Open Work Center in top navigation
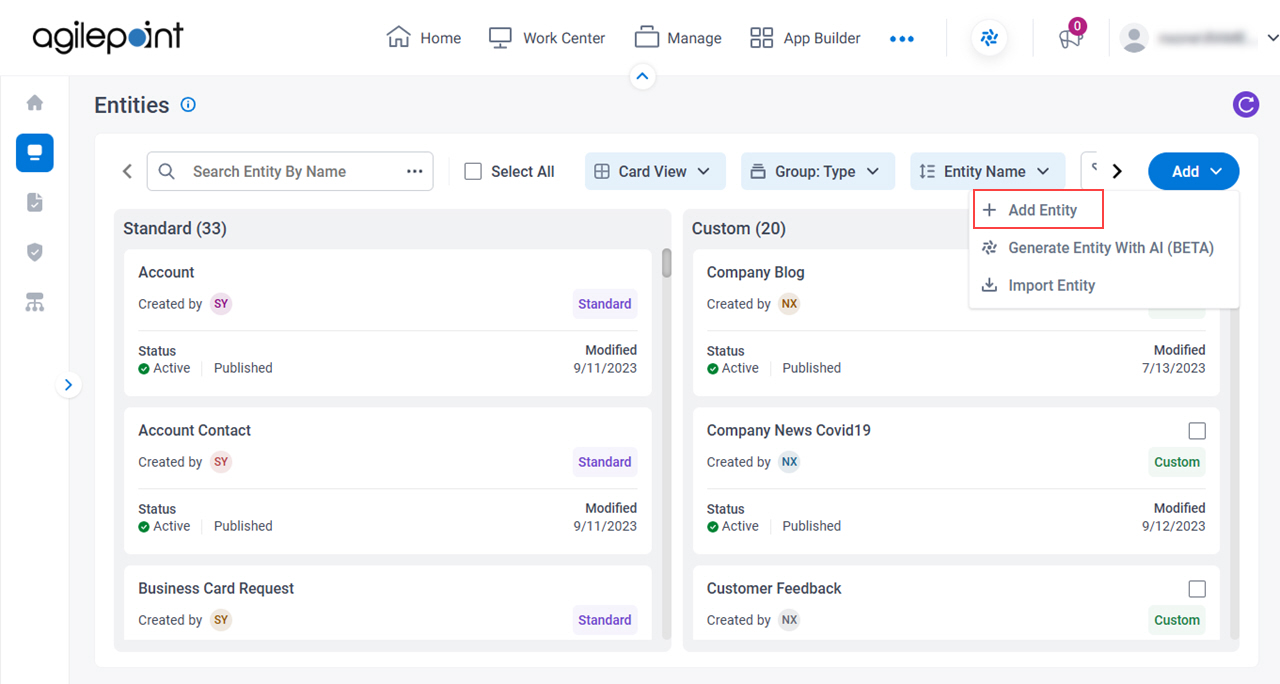1280x684 pixels. [x=547, y=38]
